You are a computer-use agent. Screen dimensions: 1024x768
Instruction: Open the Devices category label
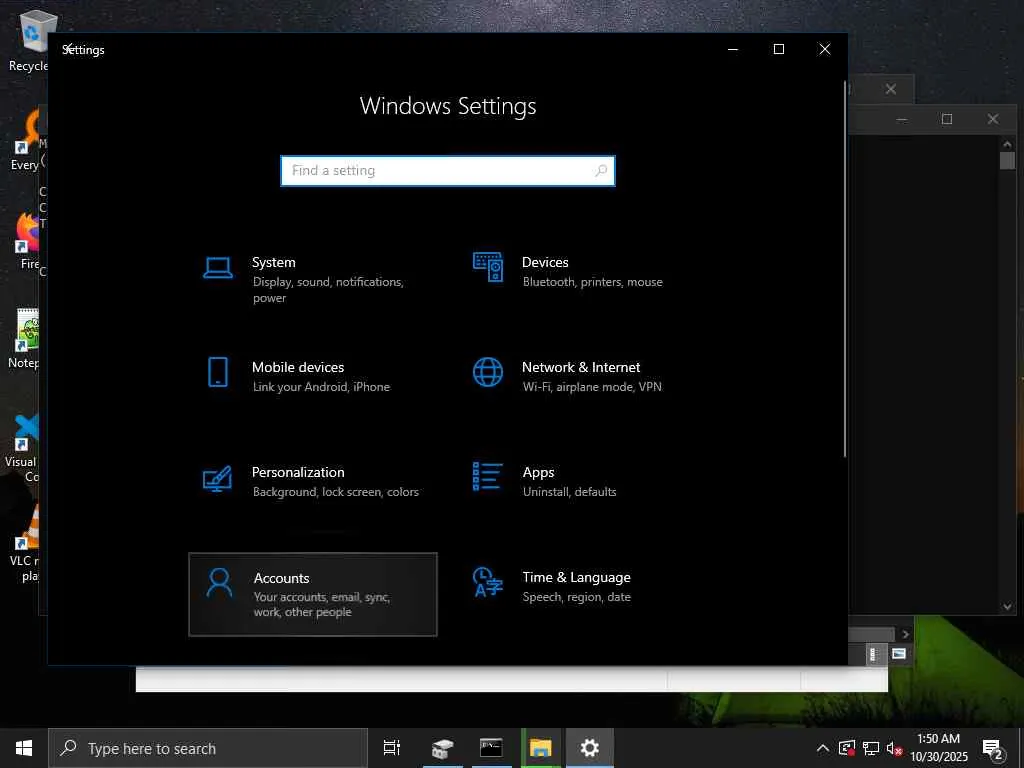pyautogui.click(x=545, y=262)
